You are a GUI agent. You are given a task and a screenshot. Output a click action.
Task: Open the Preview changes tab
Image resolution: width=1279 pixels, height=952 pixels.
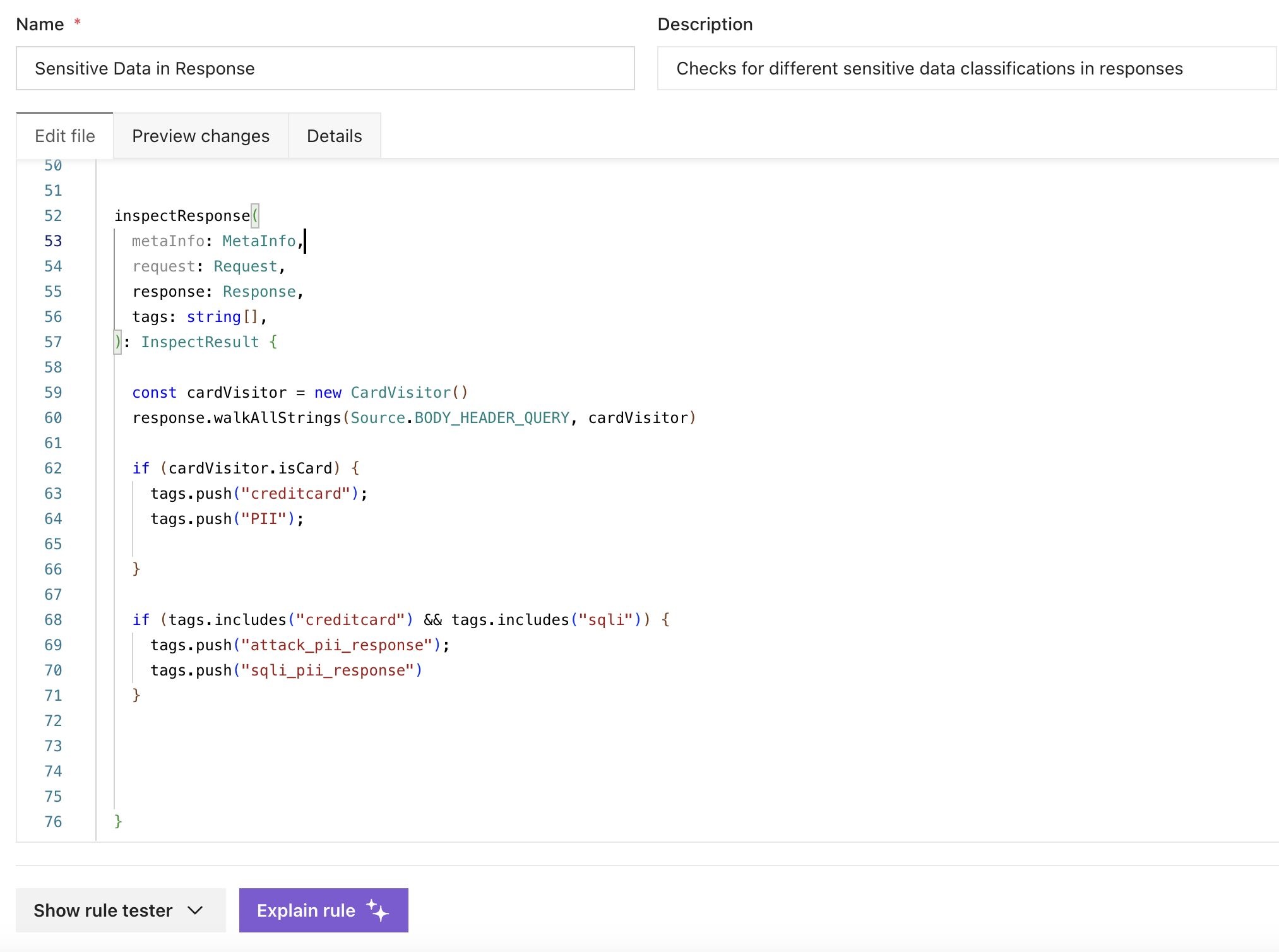[200, 136]
